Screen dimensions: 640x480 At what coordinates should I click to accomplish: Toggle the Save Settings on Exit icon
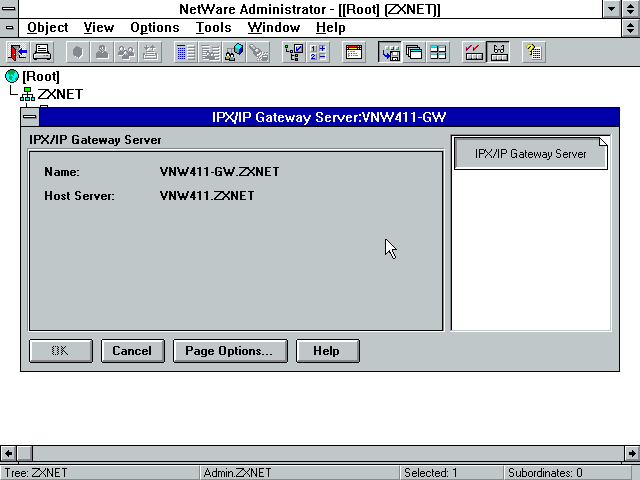390,52
